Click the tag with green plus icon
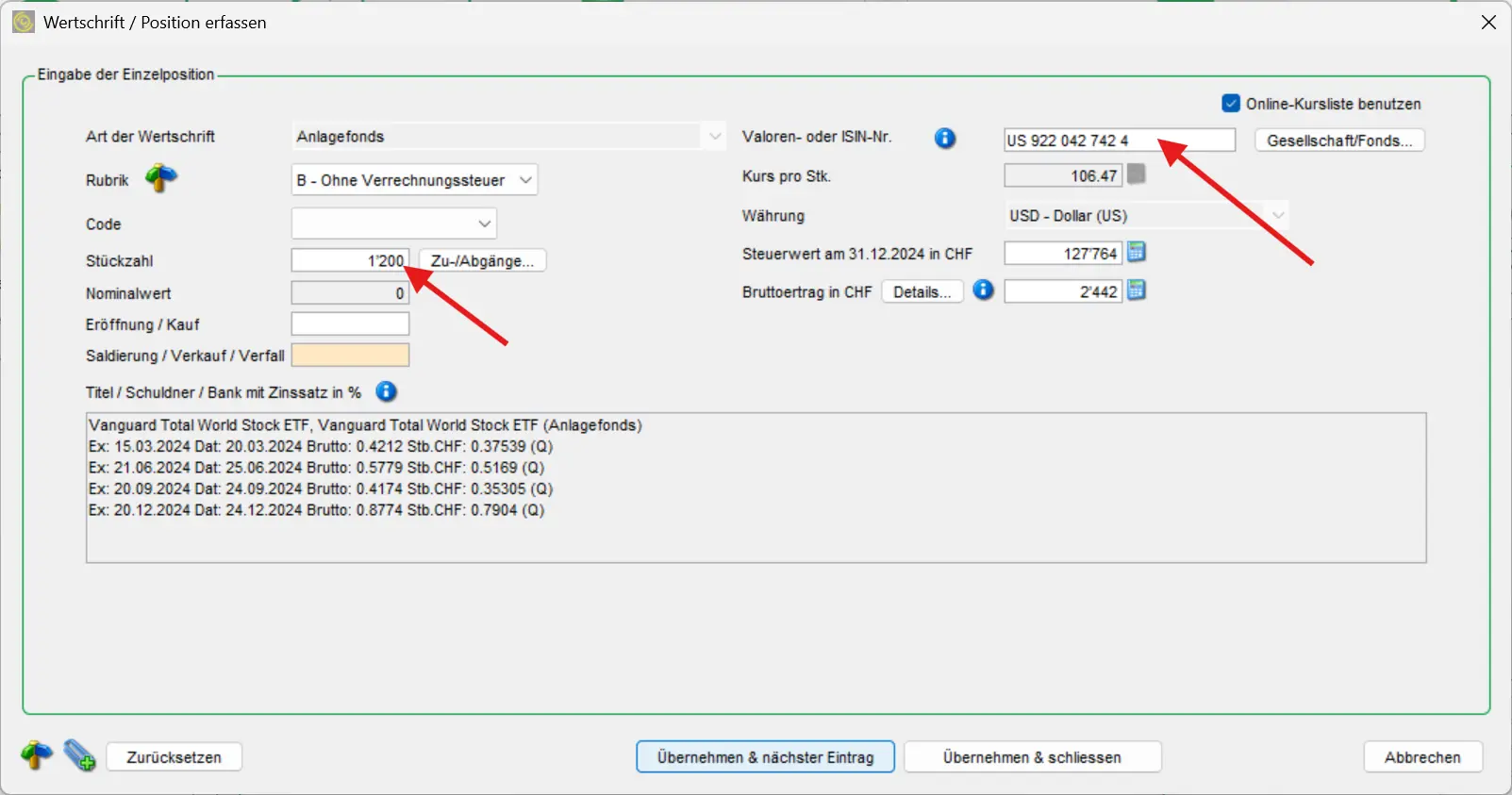The height and width of the screenshot is (795, 1512). click(x=79, y=755)
